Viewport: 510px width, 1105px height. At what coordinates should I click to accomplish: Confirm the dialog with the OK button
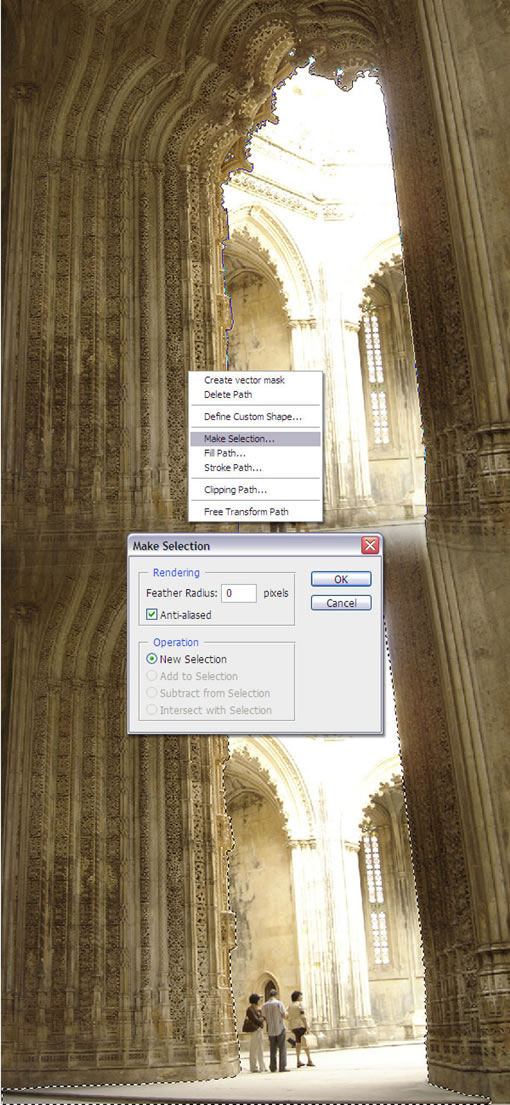[341, 579]
